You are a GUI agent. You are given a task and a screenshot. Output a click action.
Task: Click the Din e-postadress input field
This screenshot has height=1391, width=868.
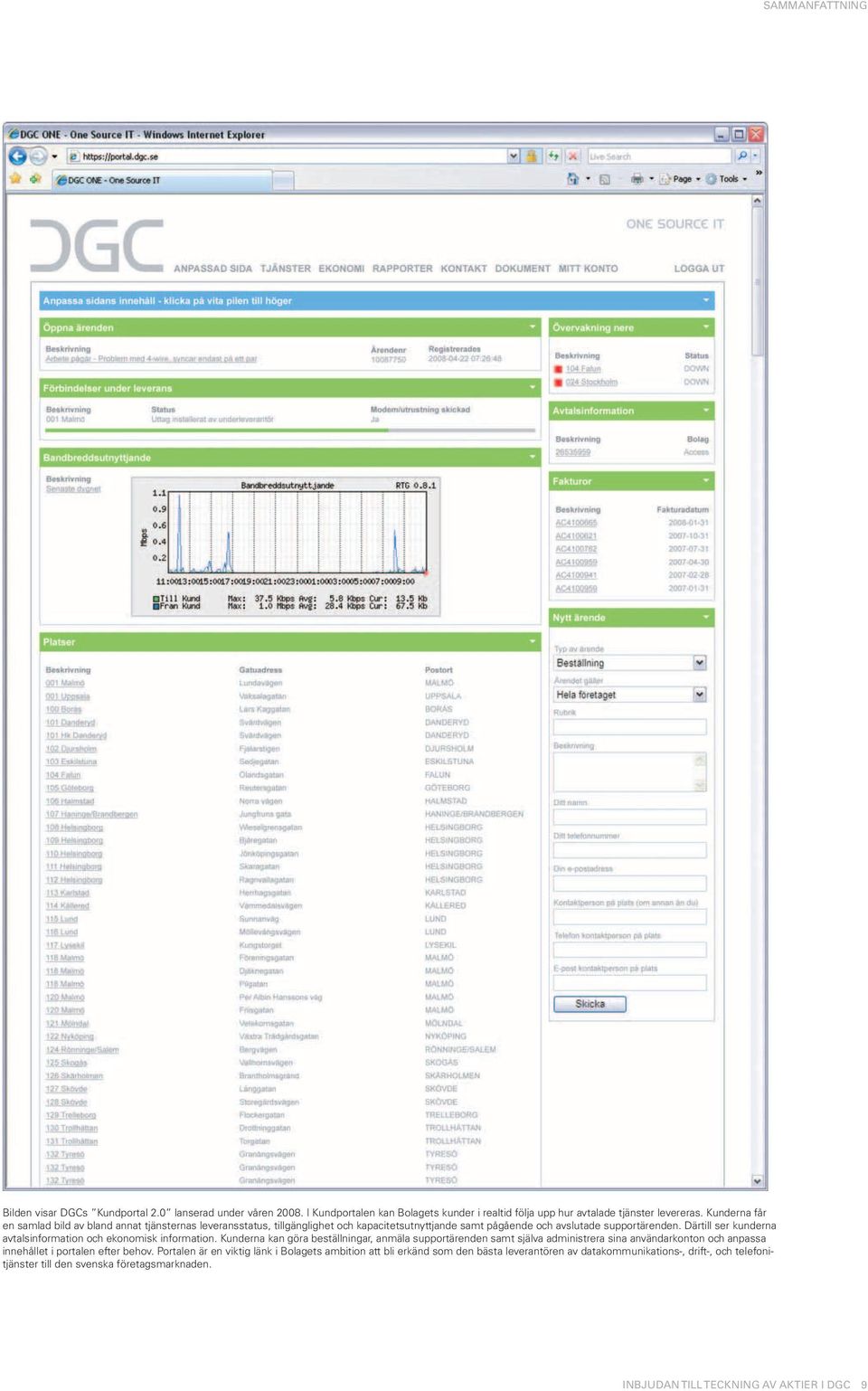[629, 883]
